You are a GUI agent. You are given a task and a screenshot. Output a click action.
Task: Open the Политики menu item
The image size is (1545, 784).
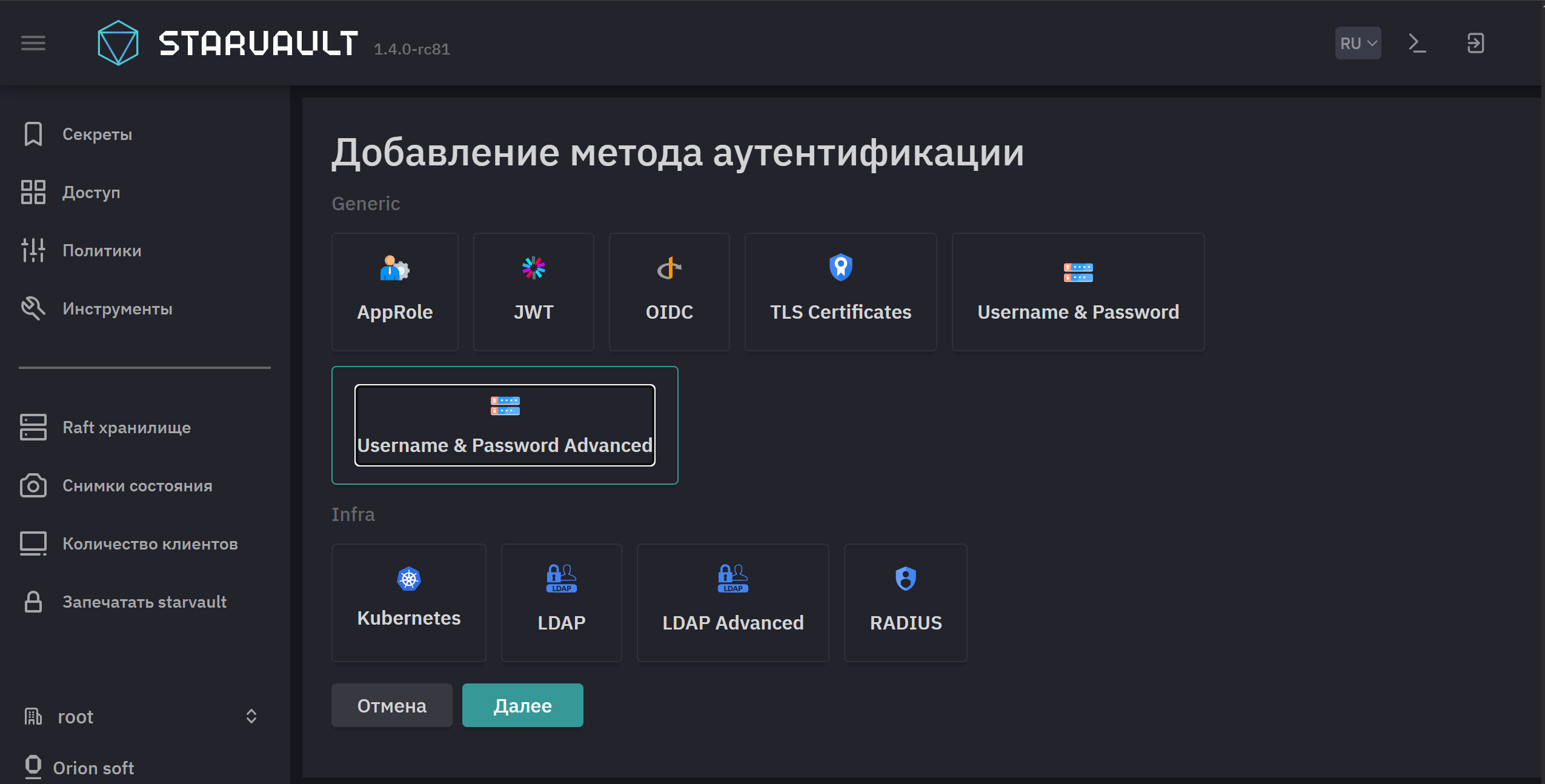pos(102,250)
